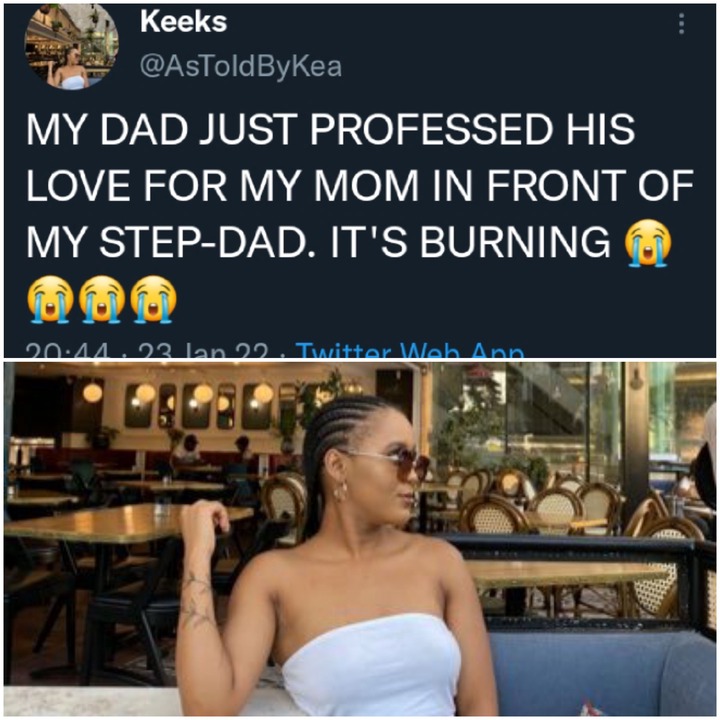Click the 20:44 tweet timestamp
720x720 pixels.
coord(68,351)
